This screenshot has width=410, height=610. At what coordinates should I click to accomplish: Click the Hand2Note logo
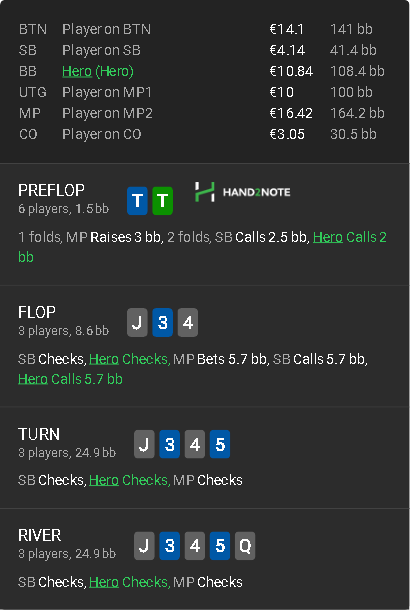coord(243,192)
